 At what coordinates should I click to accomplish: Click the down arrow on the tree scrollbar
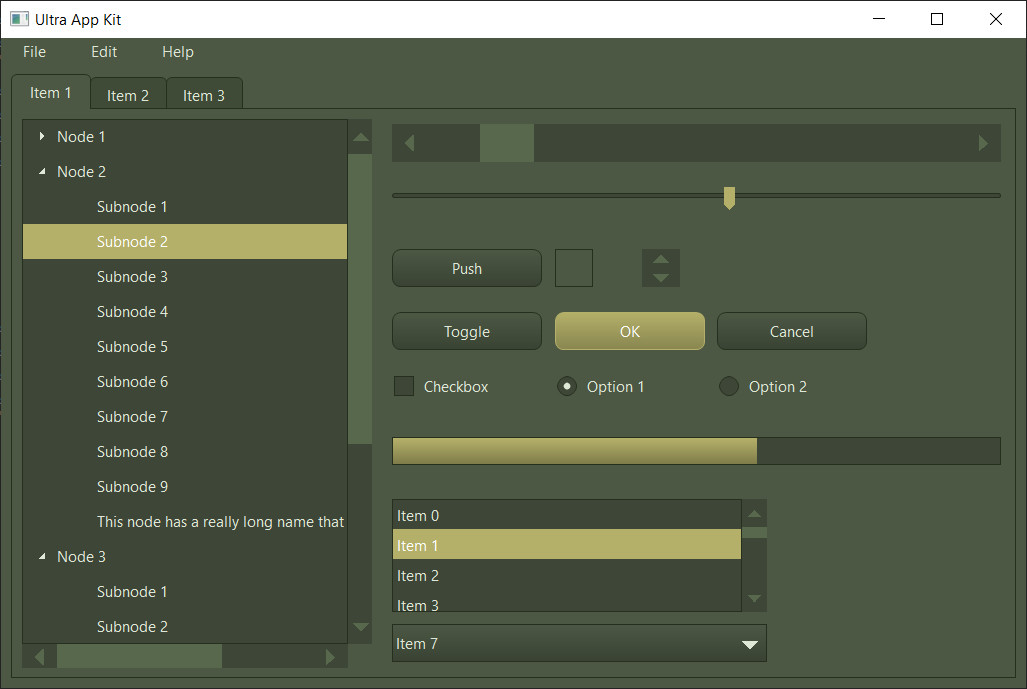[360, 627]
